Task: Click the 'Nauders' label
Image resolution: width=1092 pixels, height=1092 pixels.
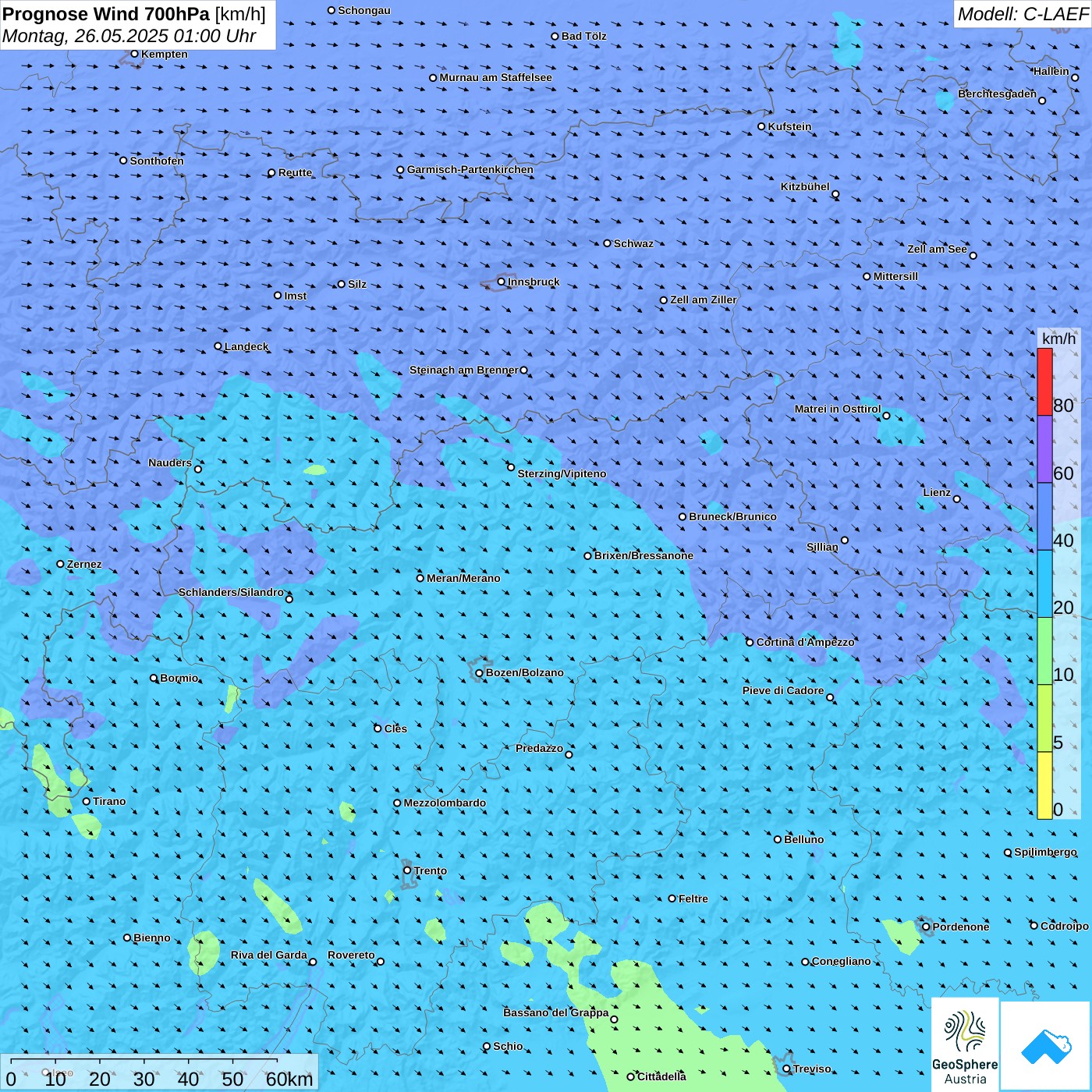Action: (x=170, y=463)
